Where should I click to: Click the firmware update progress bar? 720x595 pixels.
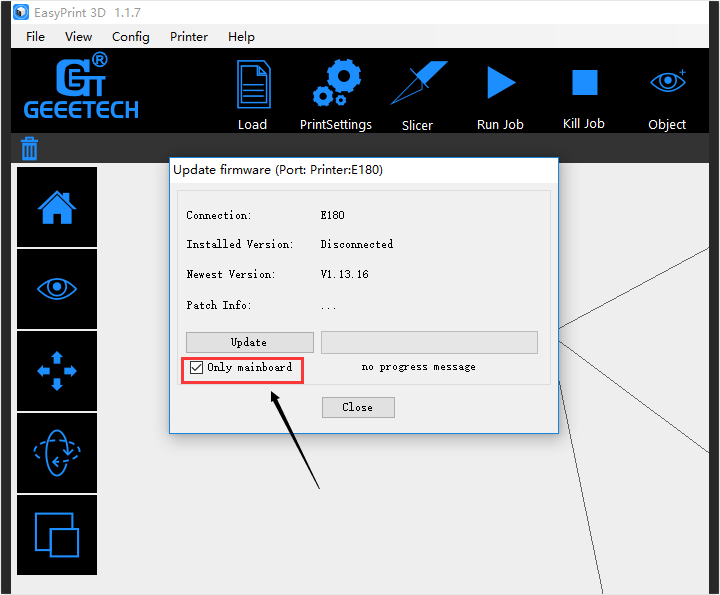tap(429, 342)
